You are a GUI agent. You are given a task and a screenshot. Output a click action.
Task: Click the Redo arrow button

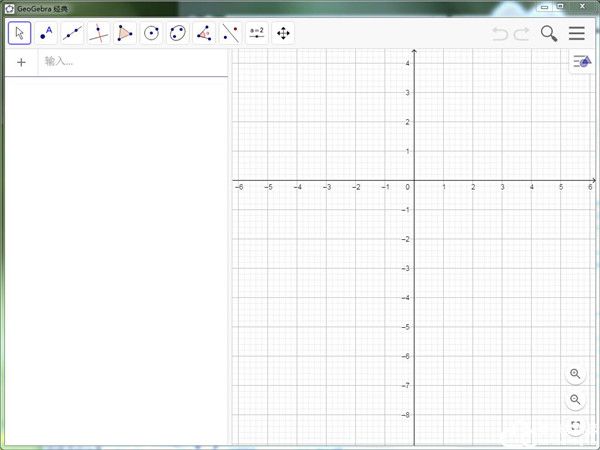[522, 33]
